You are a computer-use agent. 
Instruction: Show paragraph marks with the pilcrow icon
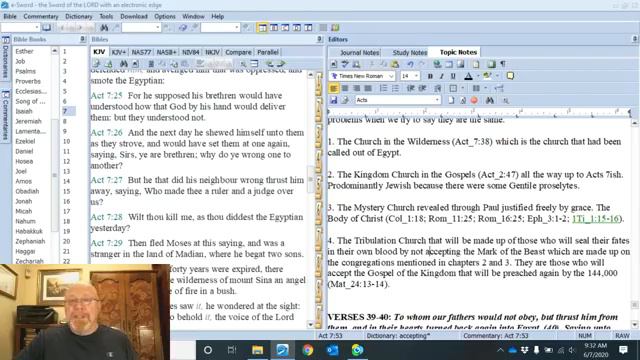(503, 64)
